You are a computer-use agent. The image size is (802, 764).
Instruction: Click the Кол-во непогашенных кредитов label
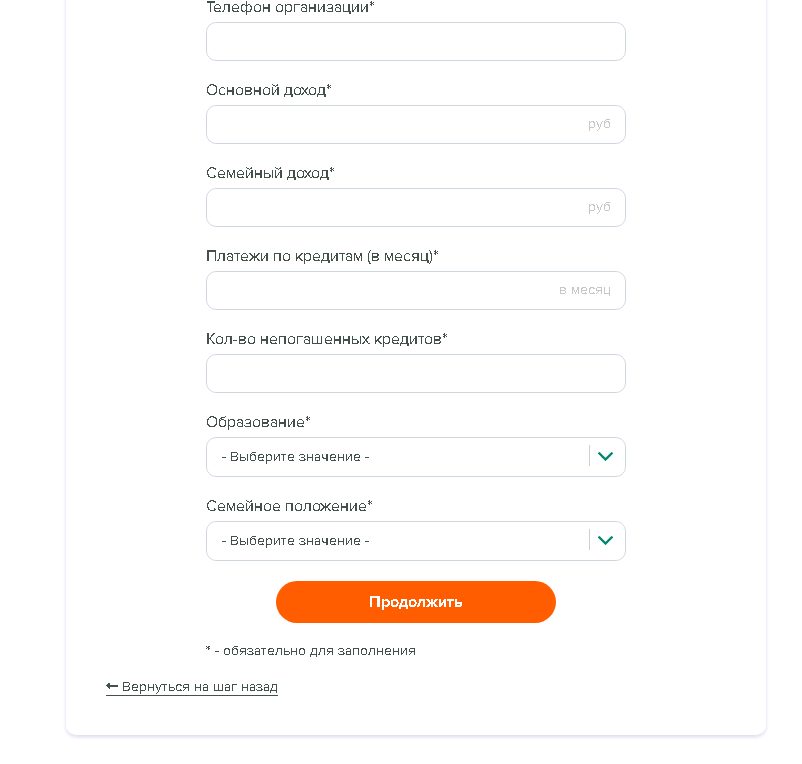click(x=326, y=339)
